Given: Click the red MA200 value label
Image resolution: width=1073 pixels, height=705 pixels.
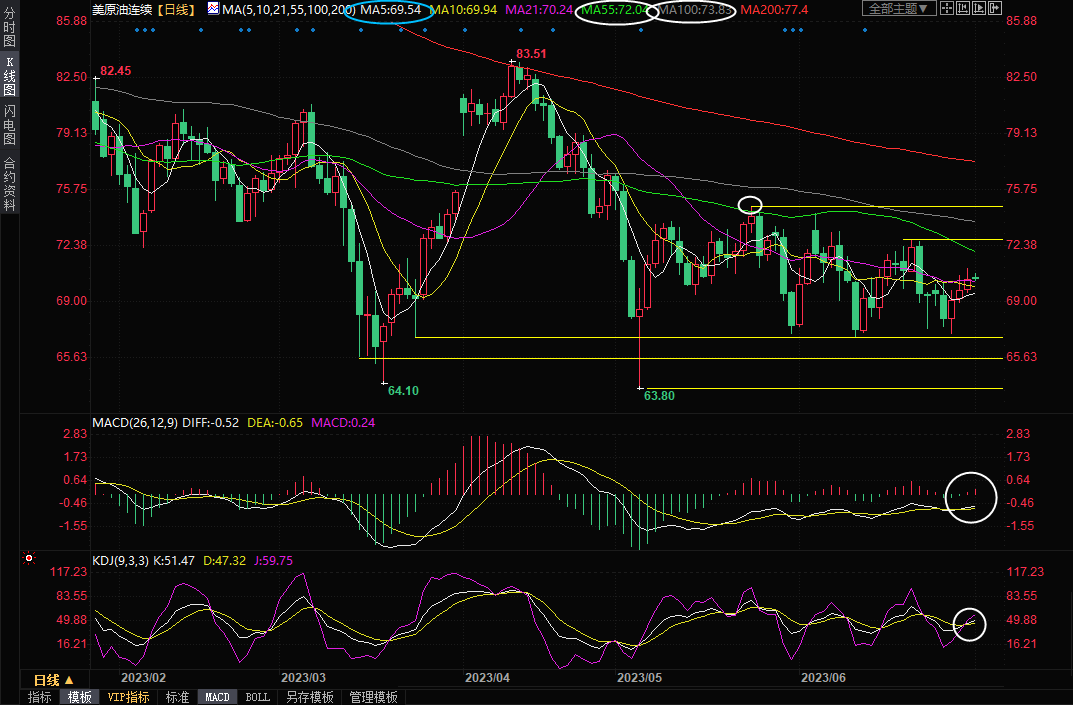Looking at the screenshot, I should point(775,9).
